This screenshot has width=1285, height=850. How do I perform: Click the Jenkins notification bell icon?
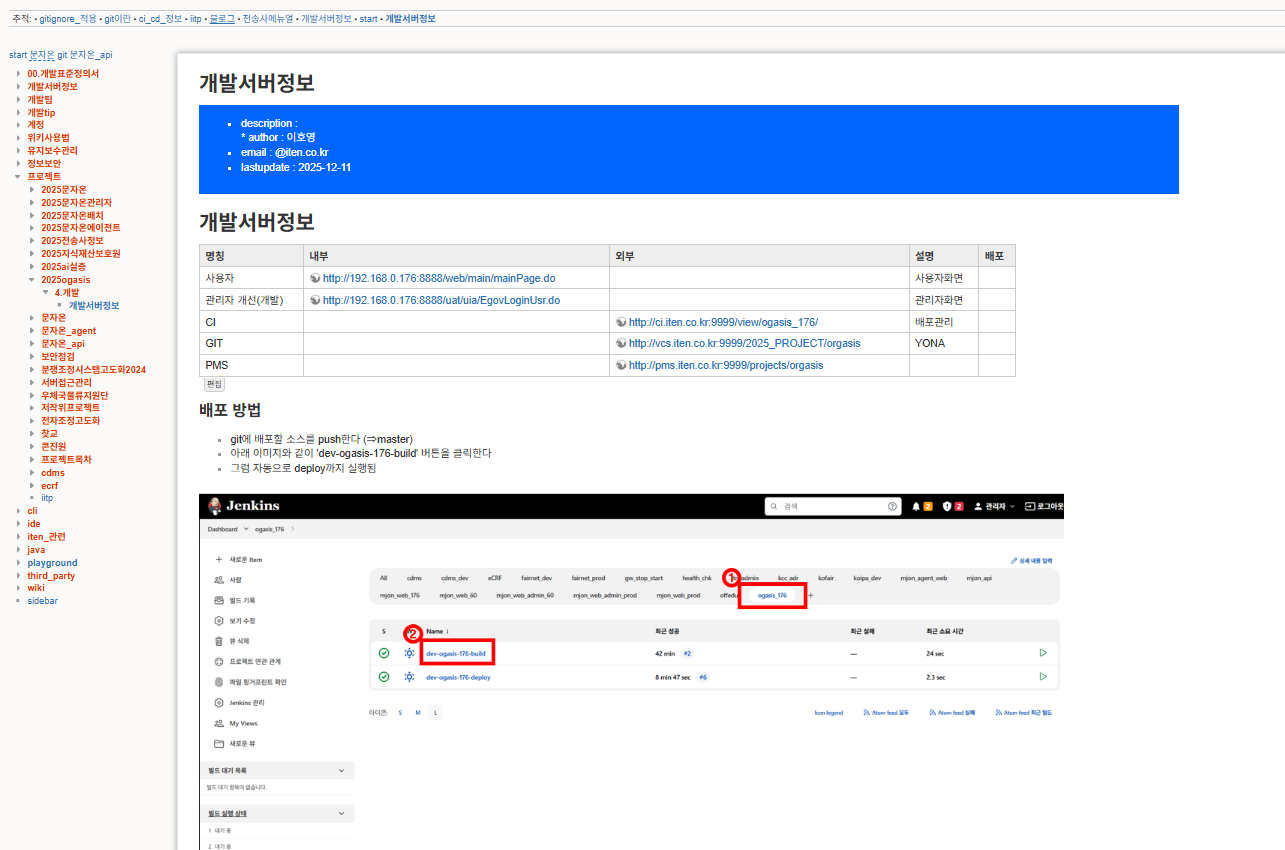pyautogui.click(x=916, y=507)
